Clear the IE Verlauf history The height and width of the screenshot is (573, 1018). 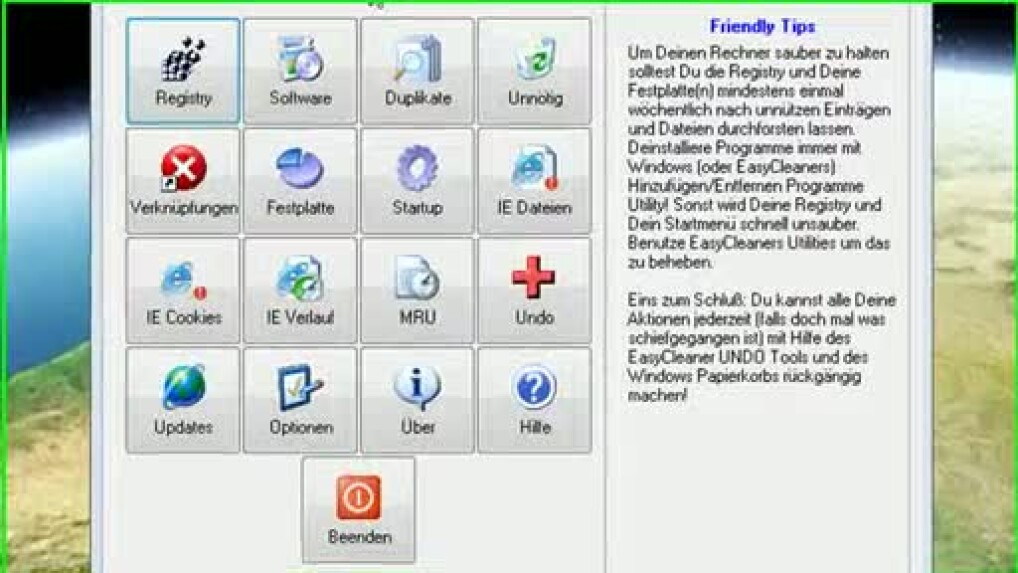[x=300, y=291]
